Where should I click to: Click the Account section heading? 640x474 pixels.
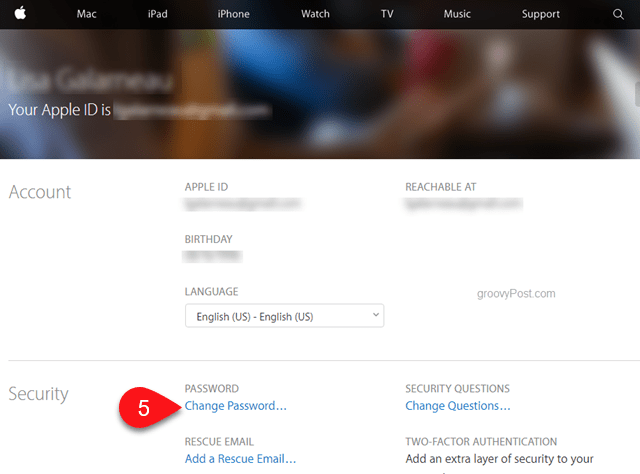(x=40, y=192)
